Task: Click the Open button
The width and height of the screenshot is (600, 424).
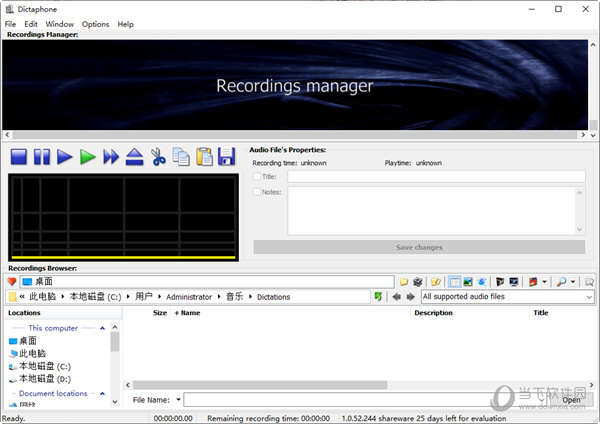Action: click(571, 400)
